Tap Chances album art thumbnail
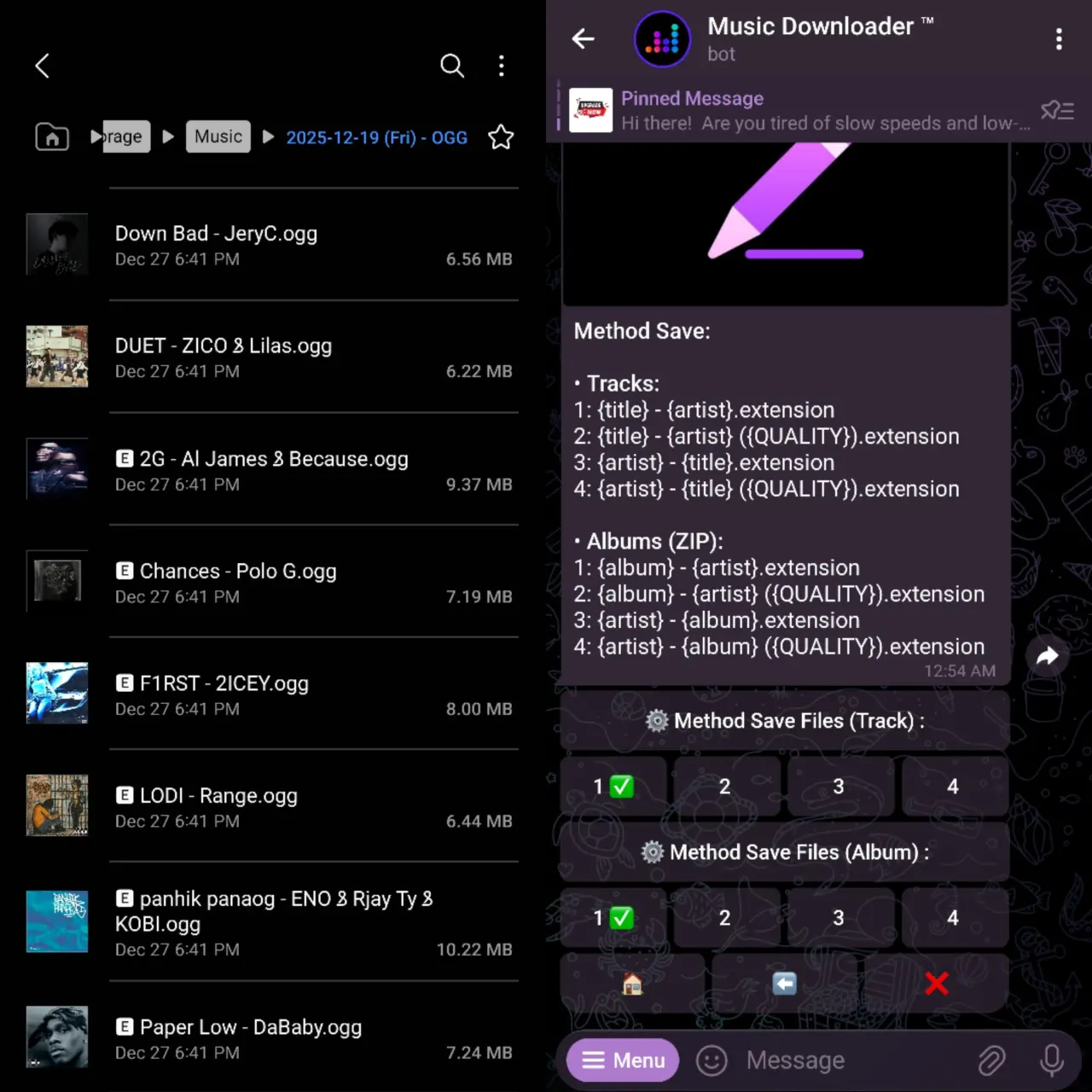 click(x=57, y=581)
